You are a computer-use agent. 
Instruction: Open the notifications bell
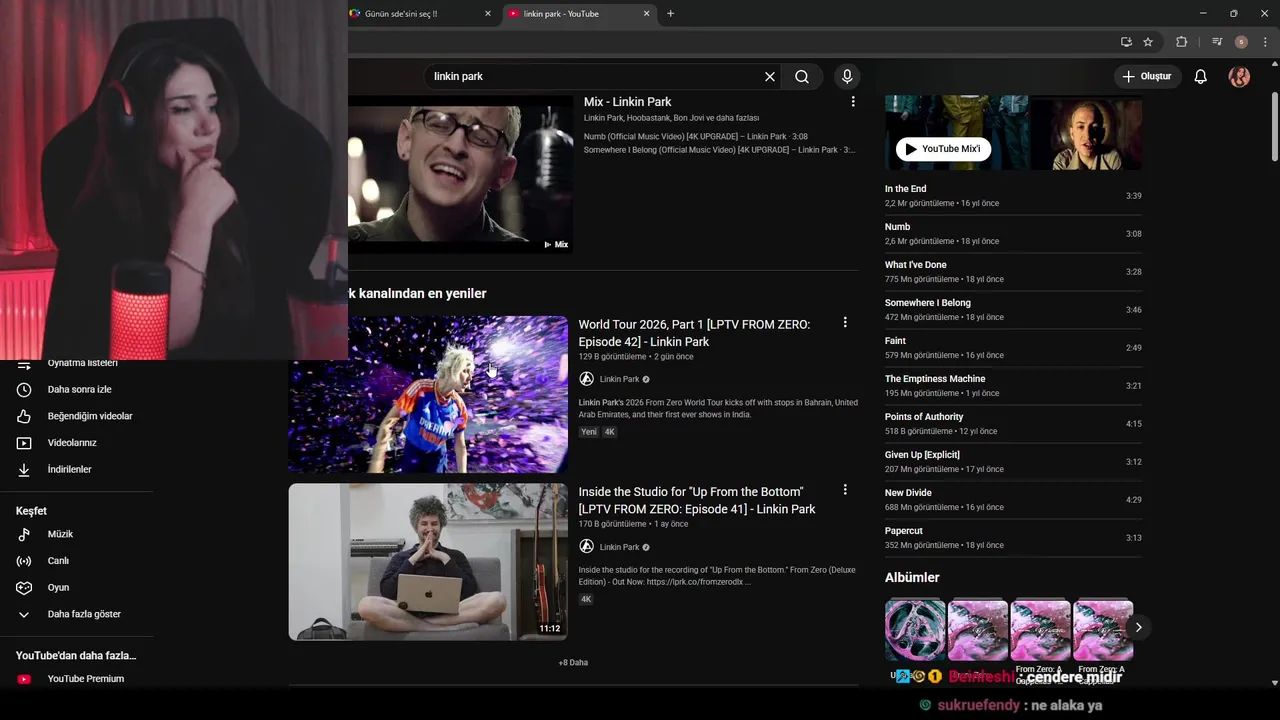tap(1201, 76)
